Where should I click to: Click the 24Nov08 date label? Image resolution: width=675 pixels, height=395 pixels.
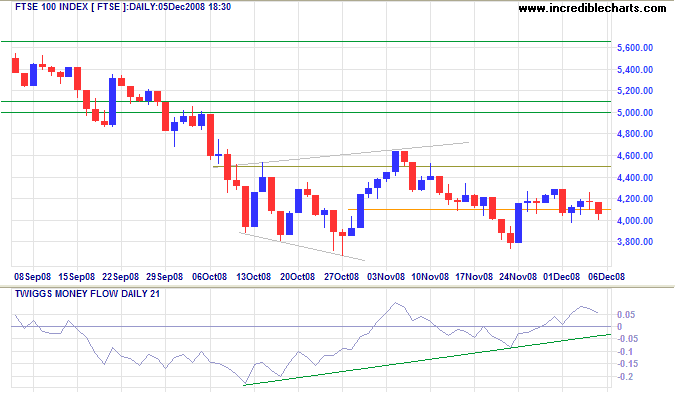click(518, 277)
